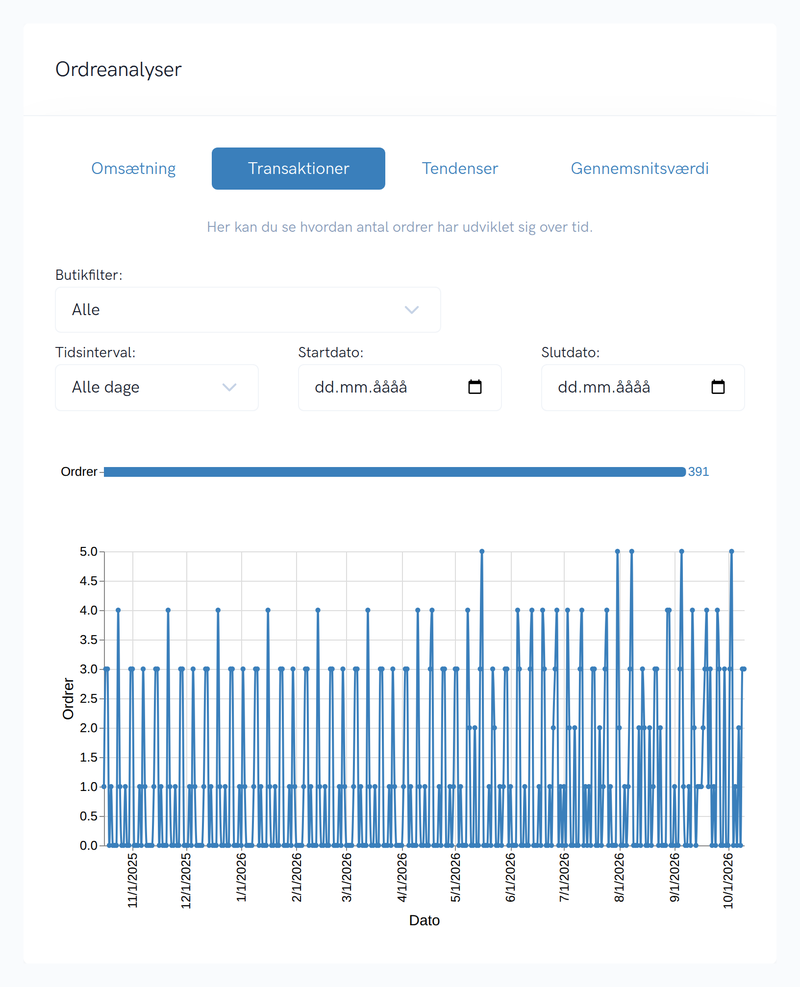Click the 11/1/2025 x-axis date label
The width and height of the screenshot is (800, 987).
coord(133,881)
